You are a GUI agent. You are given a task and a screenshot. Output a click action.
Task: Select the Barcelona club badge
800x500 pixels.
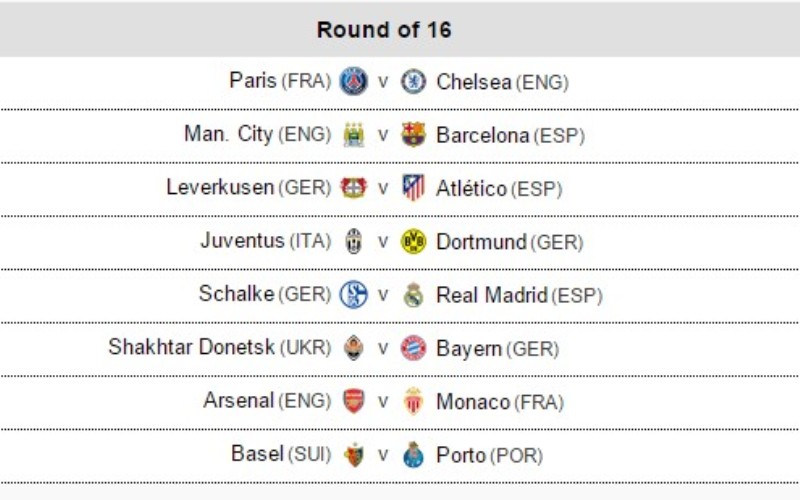413,134
